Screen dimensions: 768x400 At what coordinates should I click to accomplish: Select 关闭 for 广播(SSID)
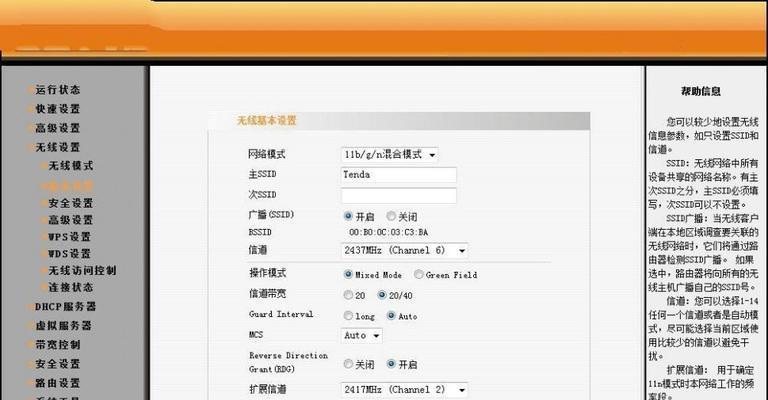pos(391,216)
